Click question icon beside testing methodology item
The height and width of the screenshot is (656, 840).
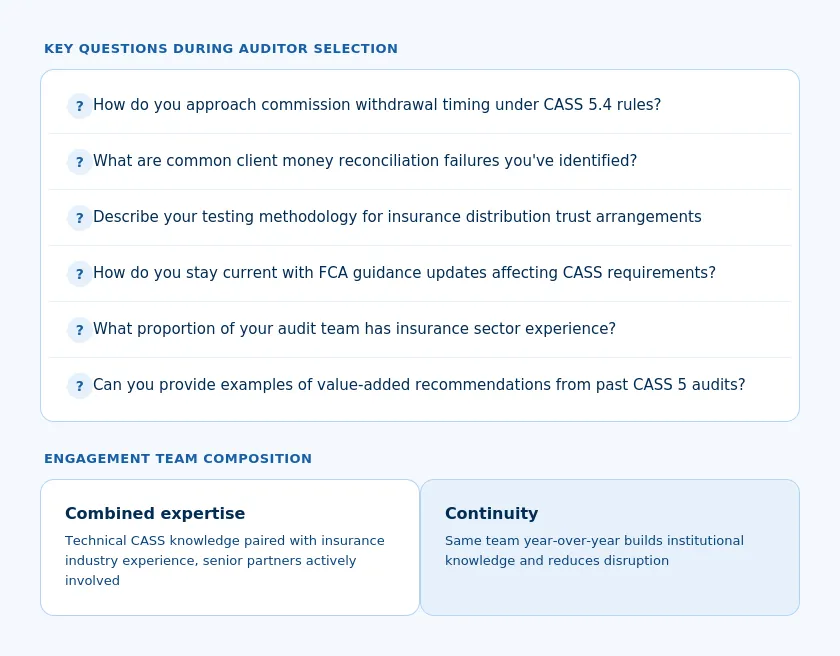pos(80,218)
